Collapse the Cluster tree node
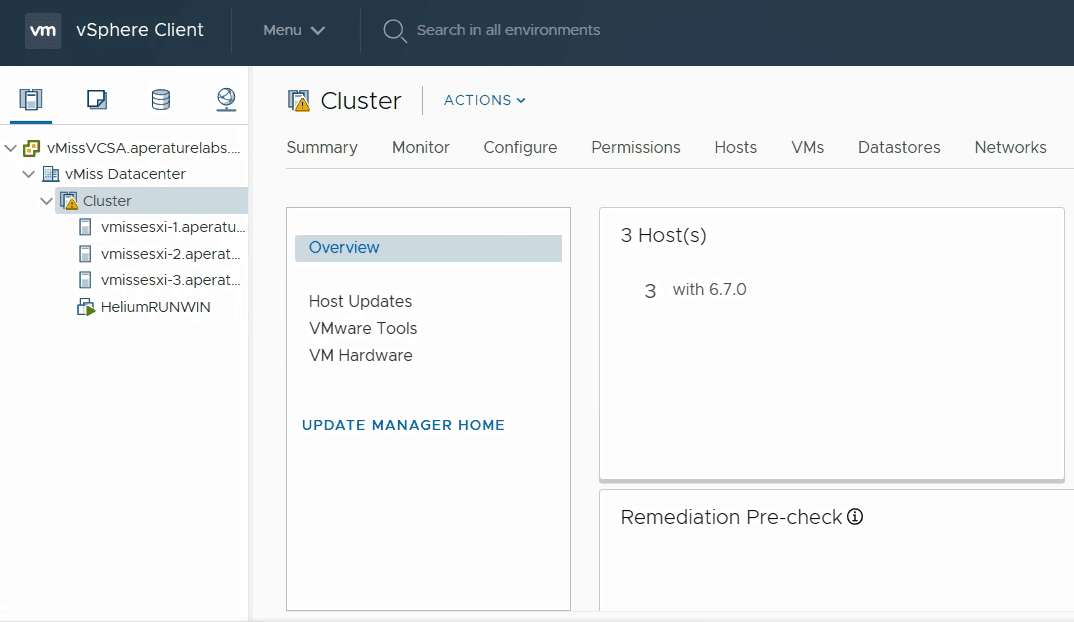This screenshot has width=1074, height=622. tap(47, 201)
